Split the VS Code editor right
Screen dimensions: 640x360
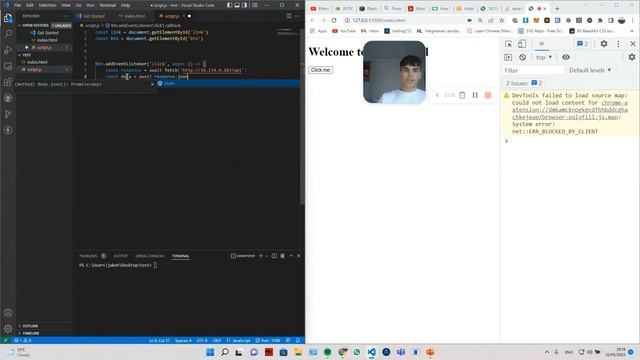coord(289,16)
